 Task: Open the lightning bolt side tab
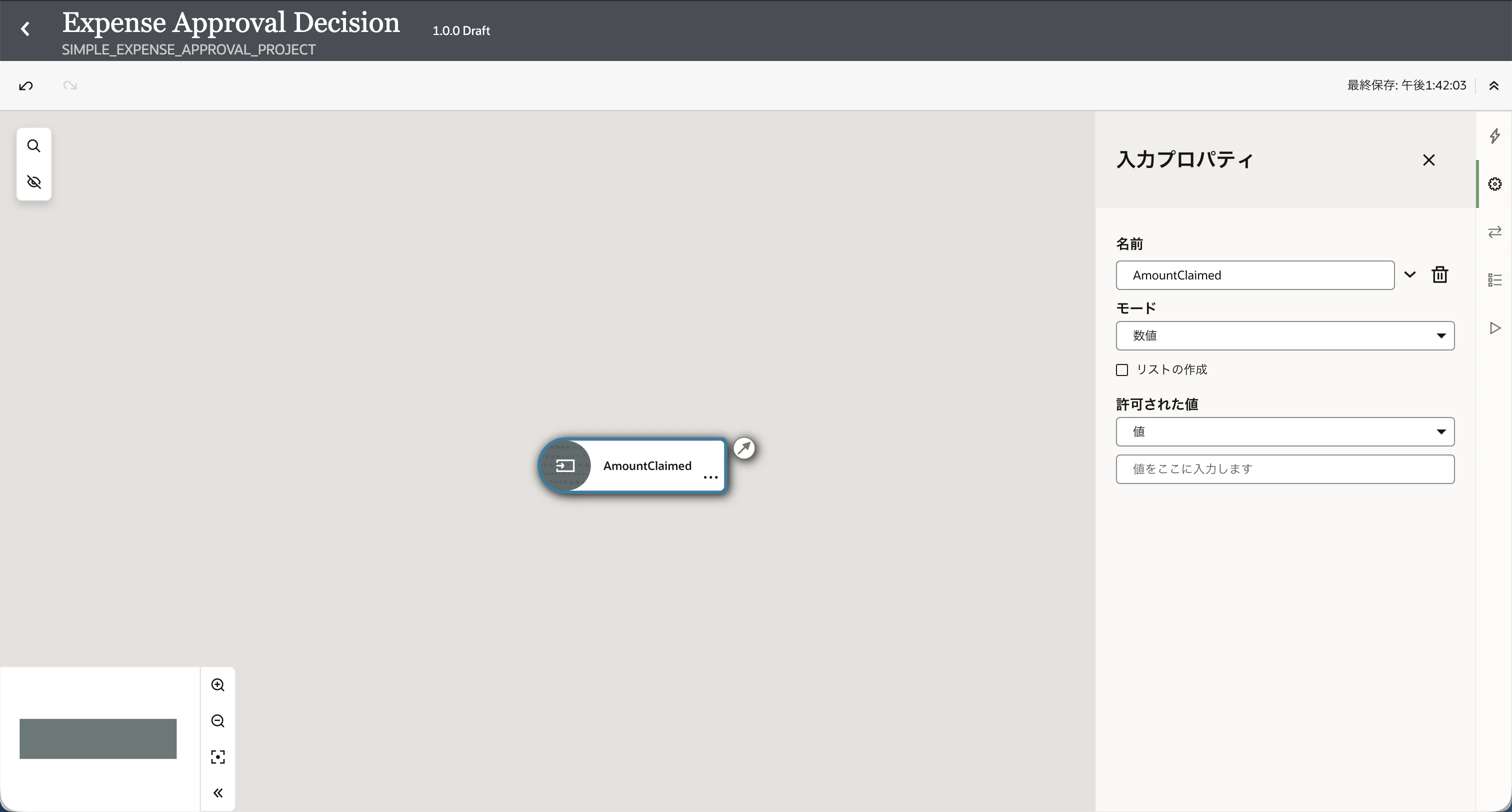(1494, 136)
